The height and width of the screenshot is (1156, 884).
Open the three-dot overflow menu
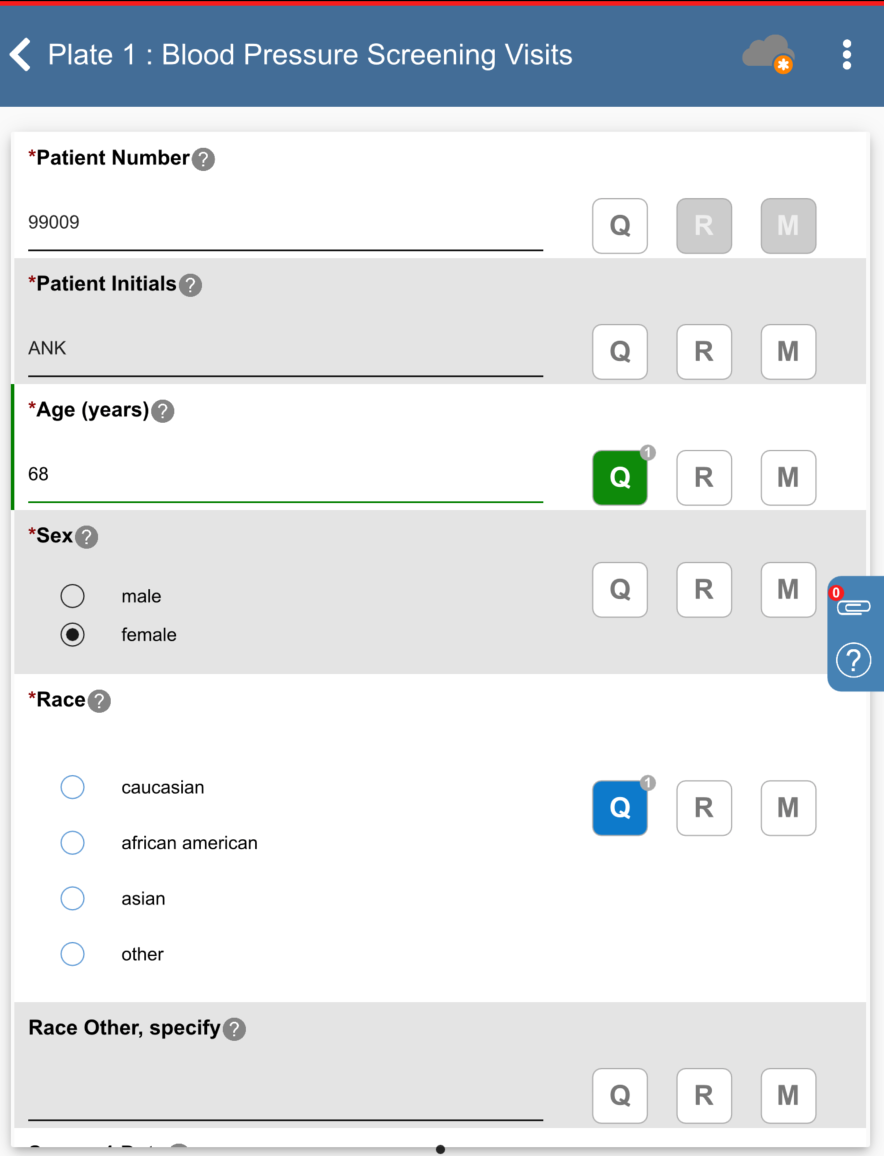(847, 55)
